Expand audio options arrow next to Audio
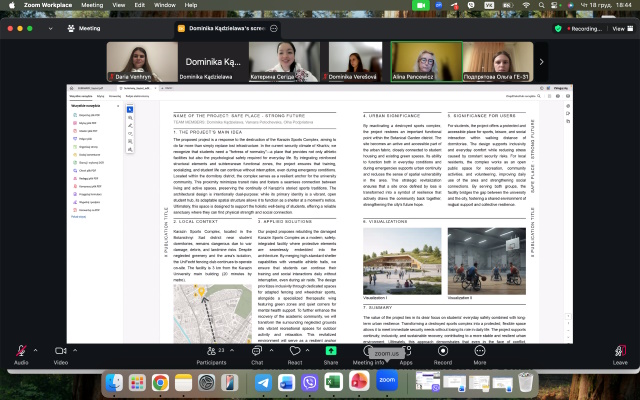 click(38, 352)
